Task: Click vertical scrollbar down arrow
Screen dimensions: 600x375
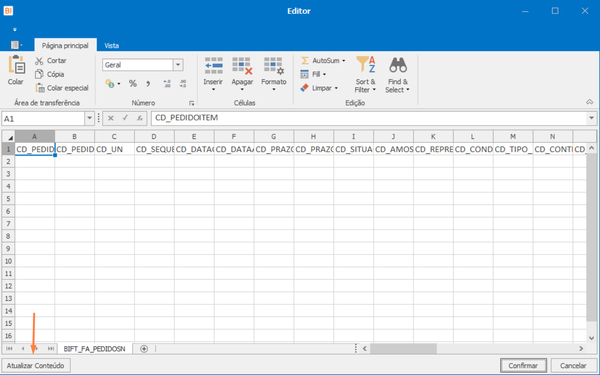Action: point(592,338)
